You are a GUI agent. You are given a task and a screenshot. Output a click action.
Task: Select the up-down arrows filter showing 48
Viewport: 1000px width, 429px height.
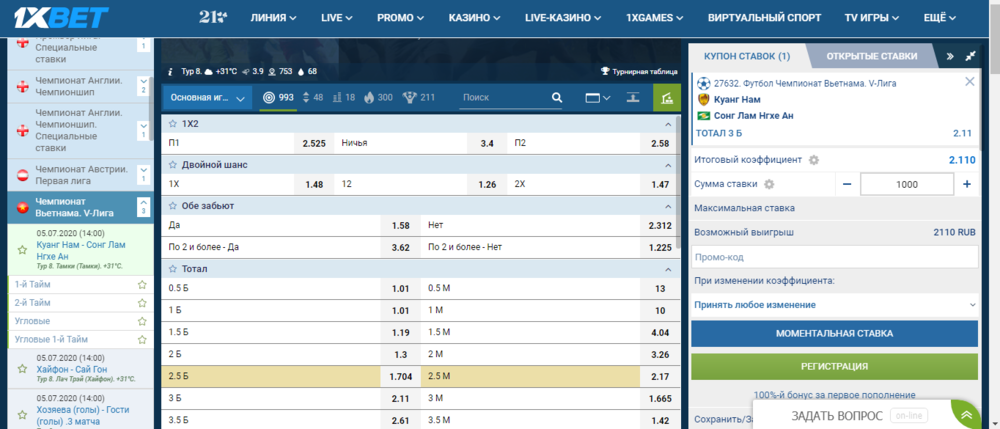pos(305,98)
